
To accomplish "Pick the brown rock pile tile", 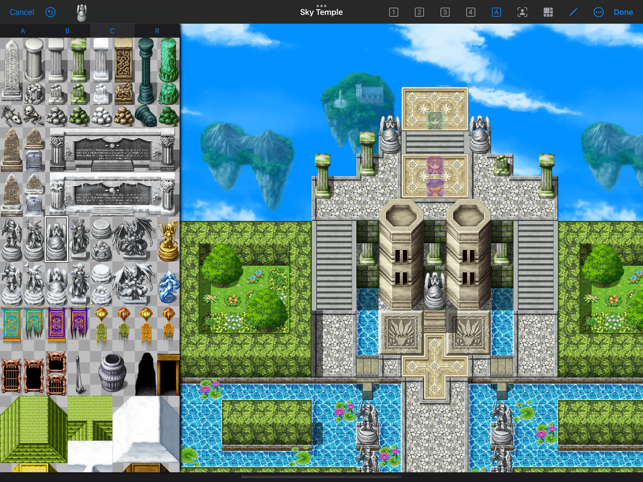I will (123, 116).
